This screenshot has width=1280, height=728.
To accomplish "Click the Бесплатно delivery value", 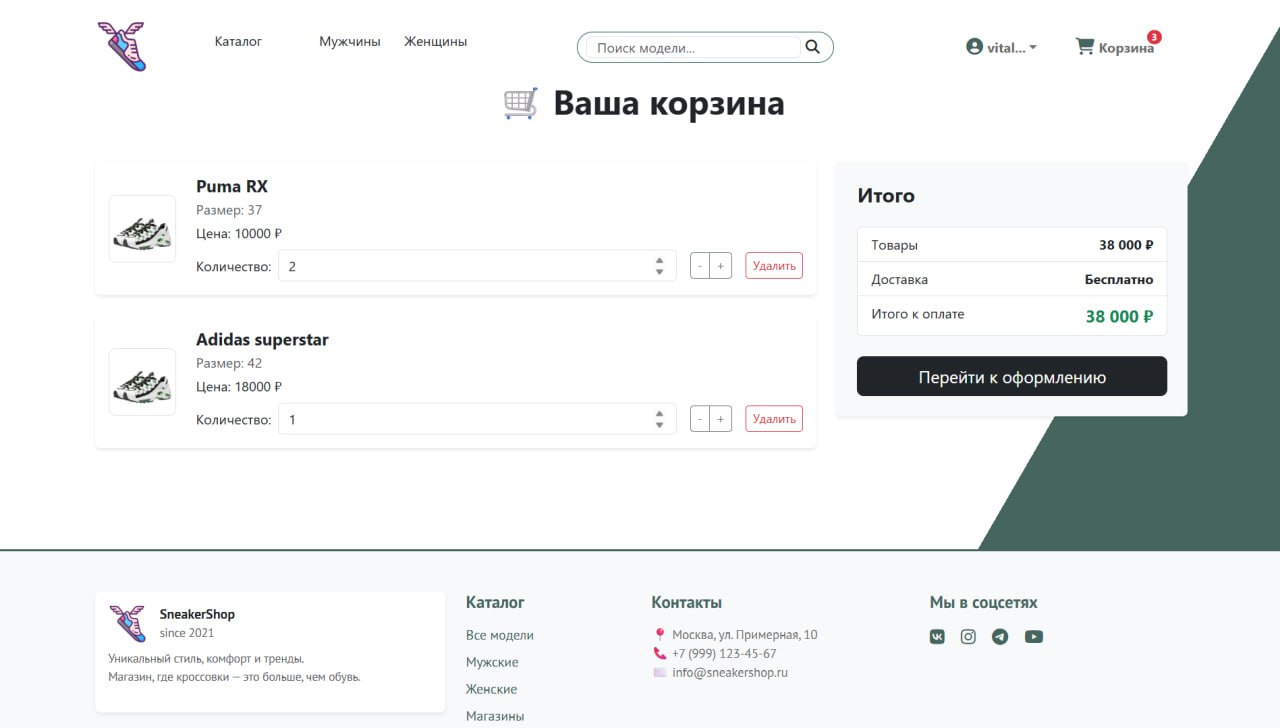I will click(x=1119, y=280).
